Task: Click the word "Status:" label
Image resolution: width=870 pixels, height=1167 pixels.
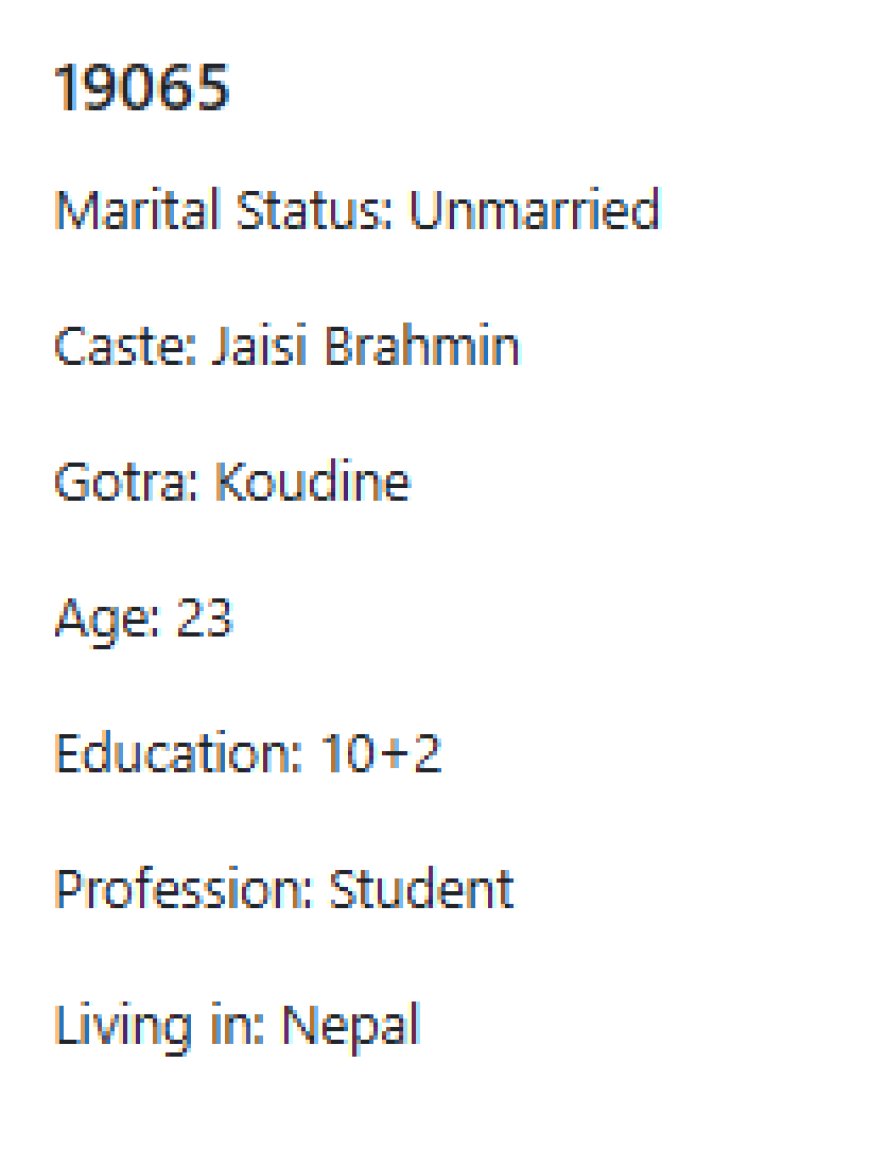Action: tap(298, 210)
